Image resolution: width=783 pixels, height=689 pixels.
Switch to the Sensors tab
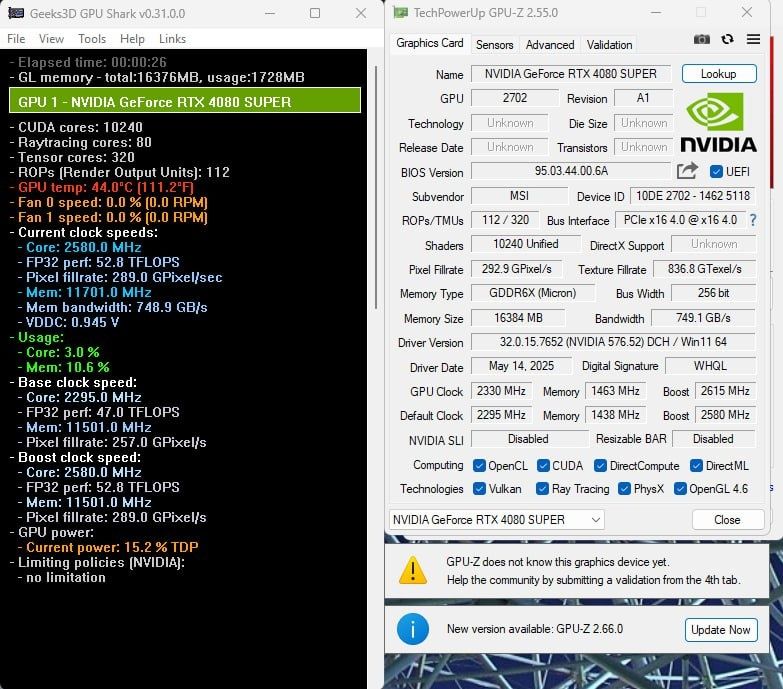[x=494, y=45]
